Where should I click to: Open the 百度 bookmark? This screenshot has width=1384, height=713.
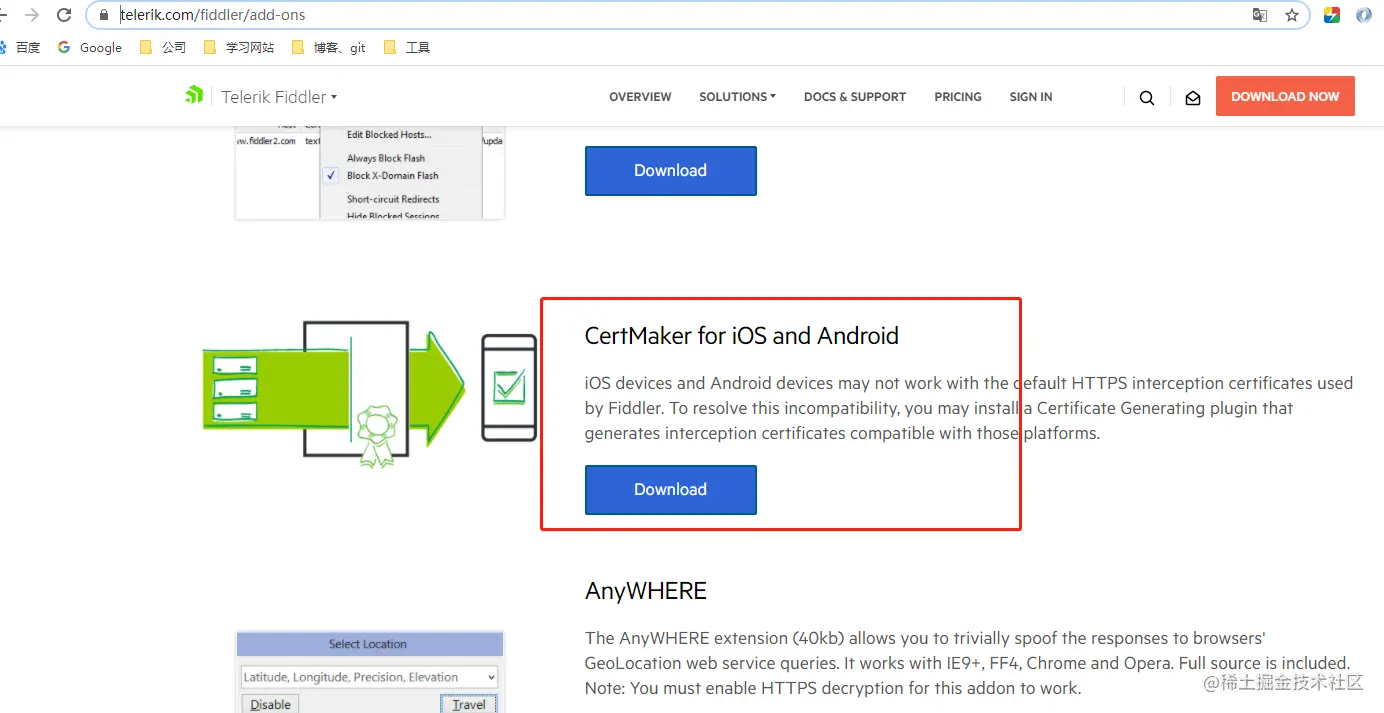(x=20, y=47)
